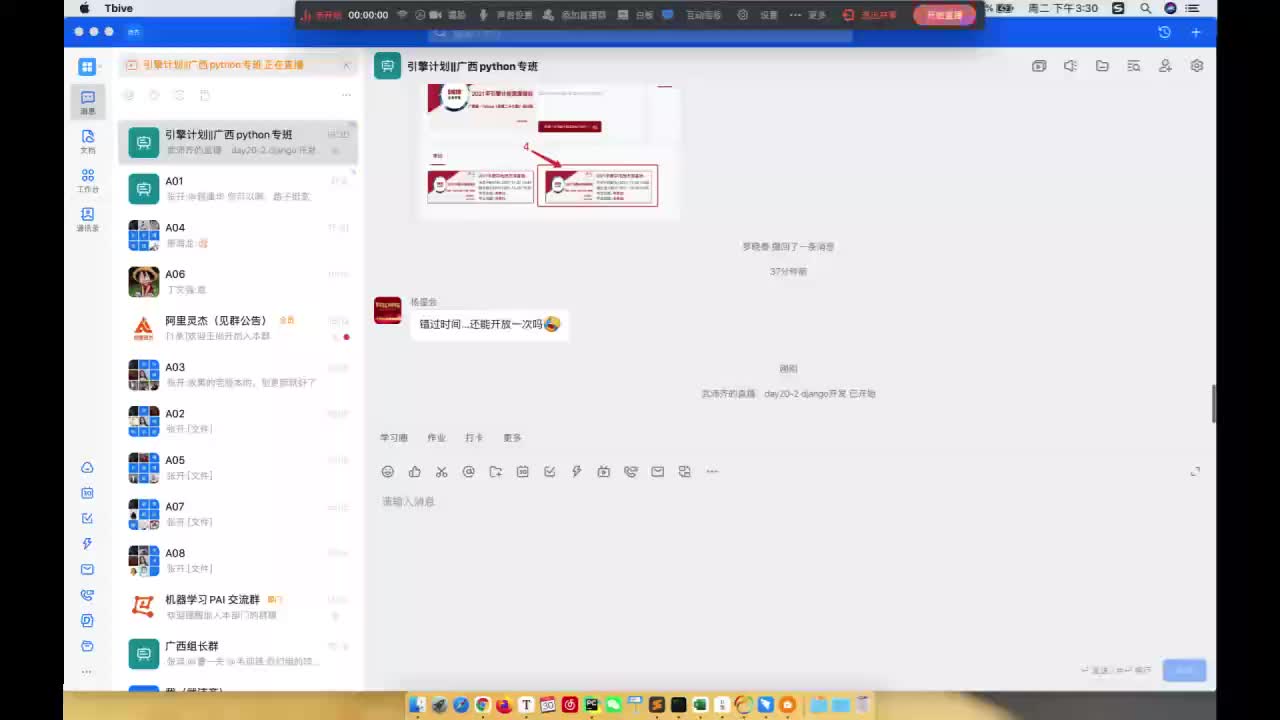Search chat history icon in chat header
This screenshot has height=720, width=1280.
[x=1134, y=66]
